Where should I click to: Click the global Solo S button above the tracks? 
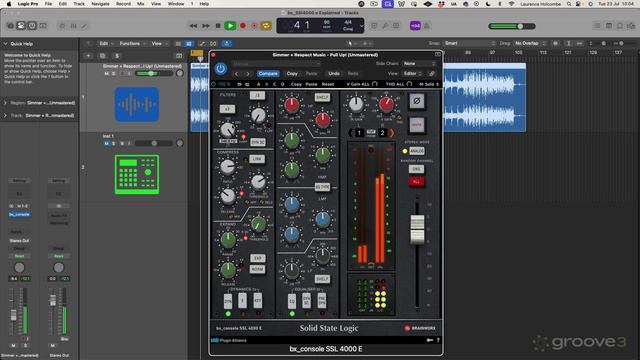[117, 56]
